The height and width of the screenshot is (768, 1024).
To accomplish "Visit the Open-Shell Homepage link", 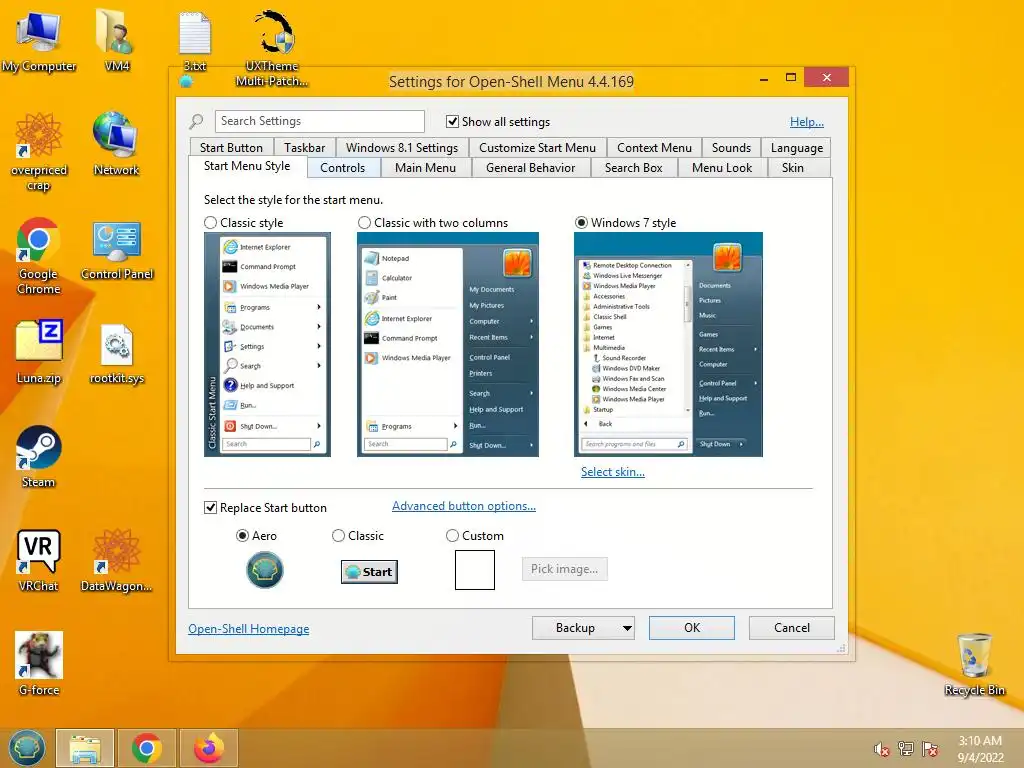I will pos(249,628).
